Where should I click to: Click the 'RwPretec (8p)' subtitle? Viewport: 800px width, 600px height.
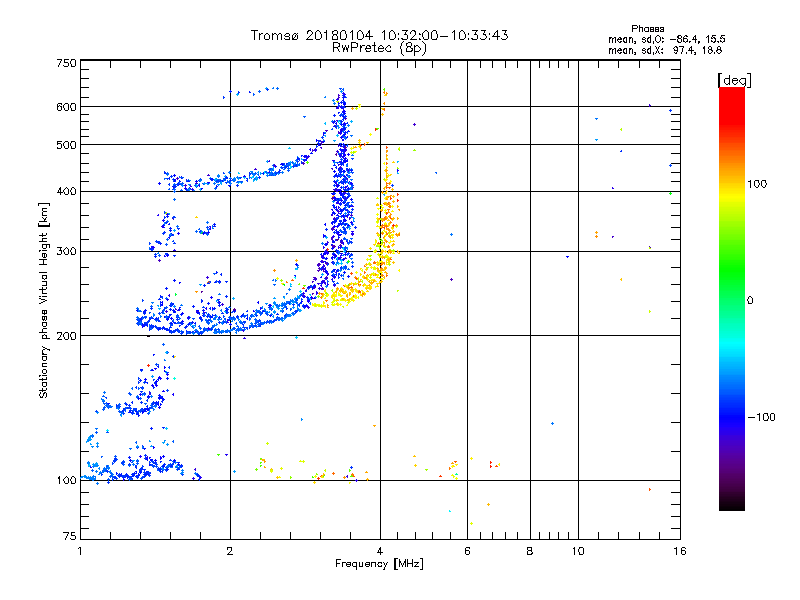point(379,48)
